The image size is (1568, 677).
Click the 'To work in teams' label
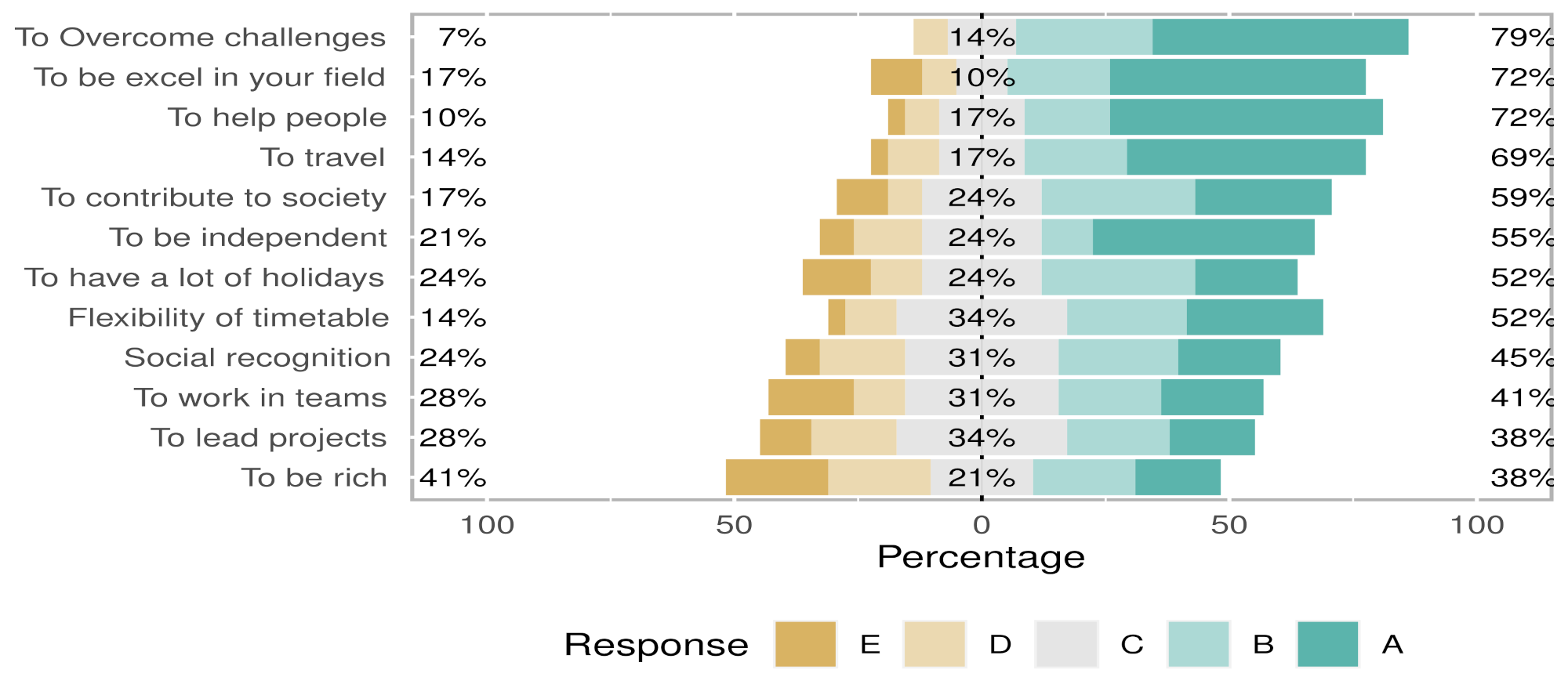click(260, 398)
